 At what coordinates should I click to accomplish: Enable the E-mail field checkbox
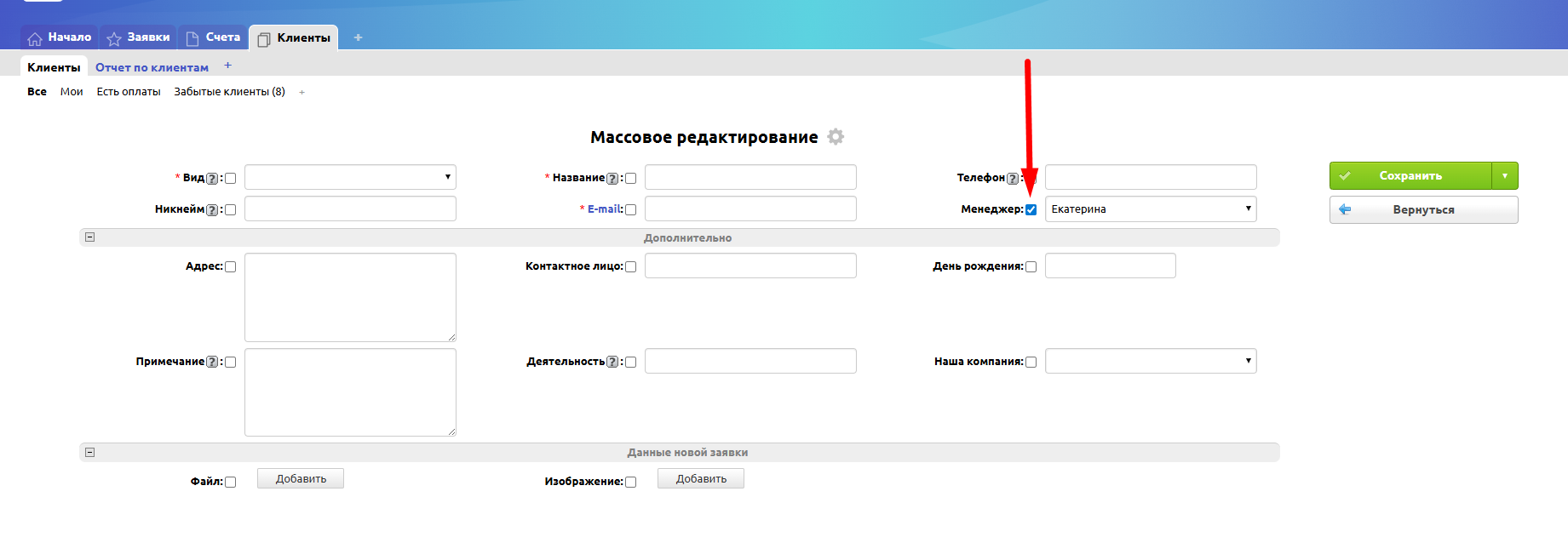(630, 210)
